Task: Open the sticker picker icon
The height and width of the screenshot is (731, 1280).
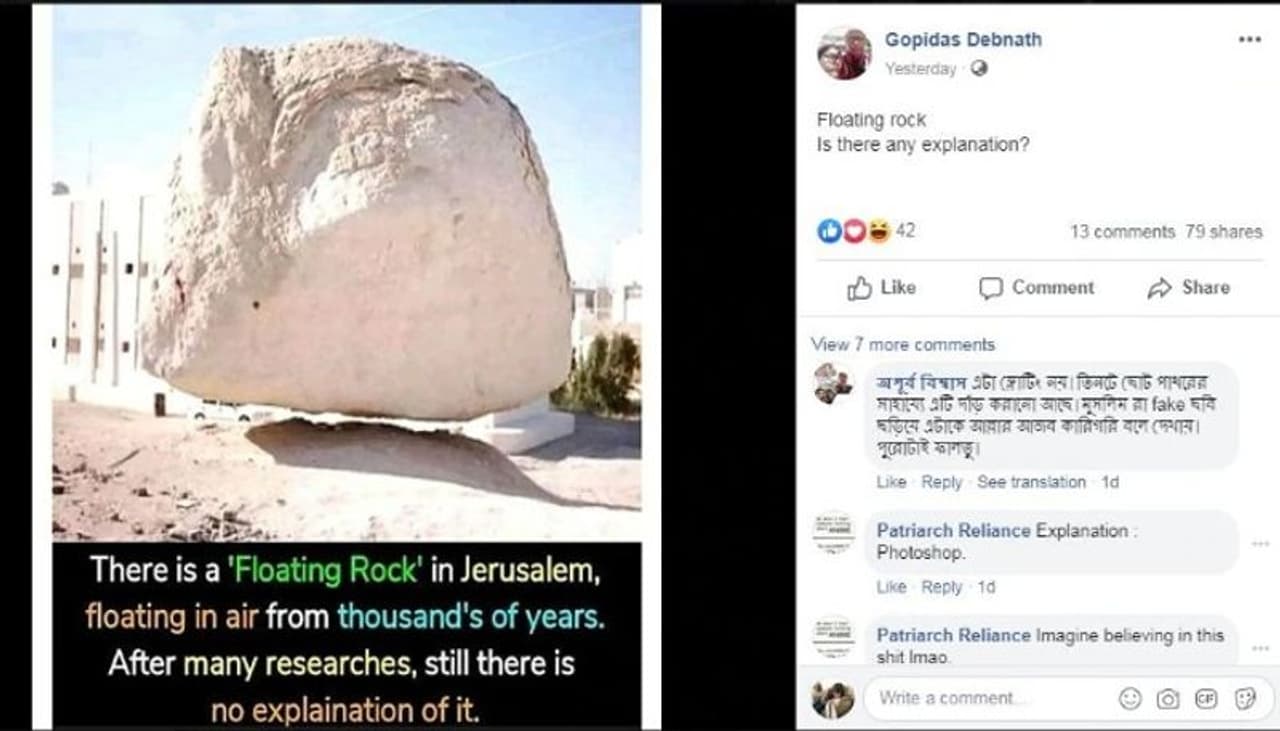Action: click(1245, 699)
